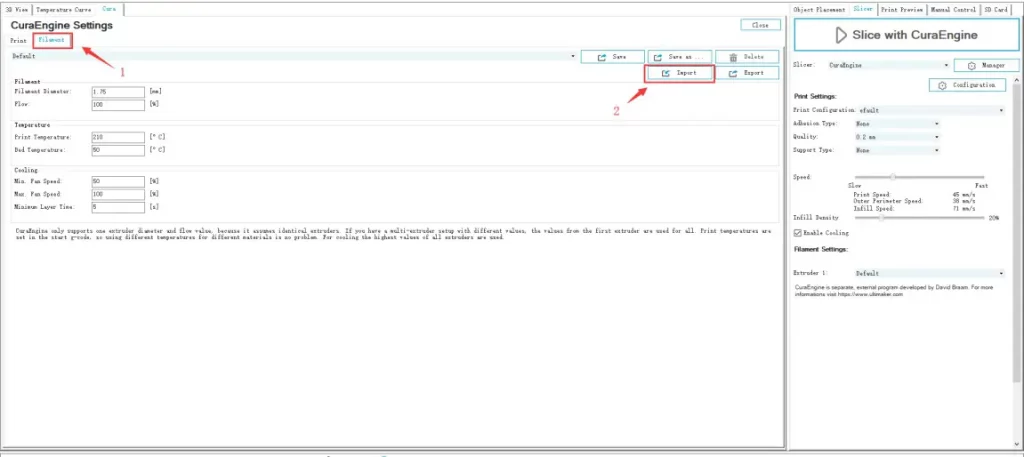Start slicing with the Slice with CuraEngine button
The height and width of the screenshot is (457, 1024).
tap(906, 35)
